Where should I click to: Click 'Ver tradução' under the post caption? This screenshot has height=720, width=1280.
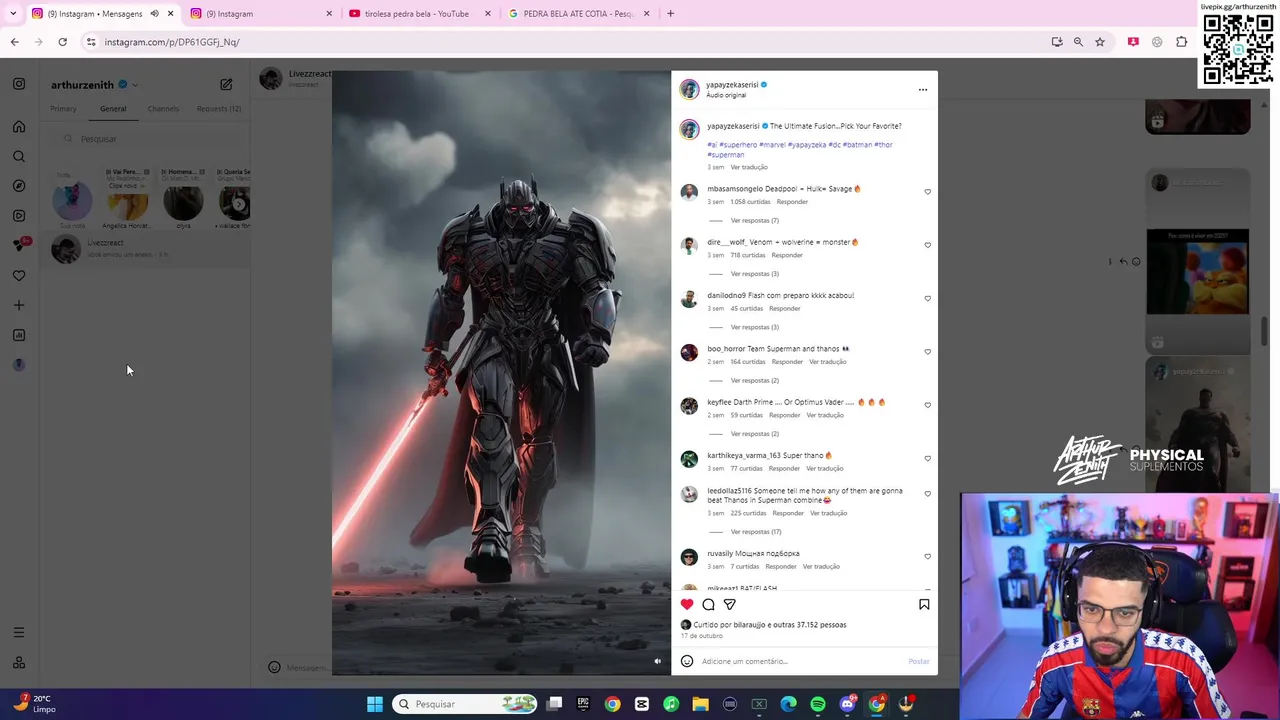click(749, 167)
